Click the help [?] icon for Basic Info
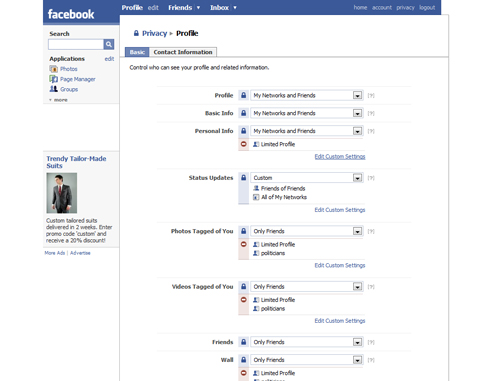Image resolution: width=500 pixels, height=381 pixels. pos(371,113)
